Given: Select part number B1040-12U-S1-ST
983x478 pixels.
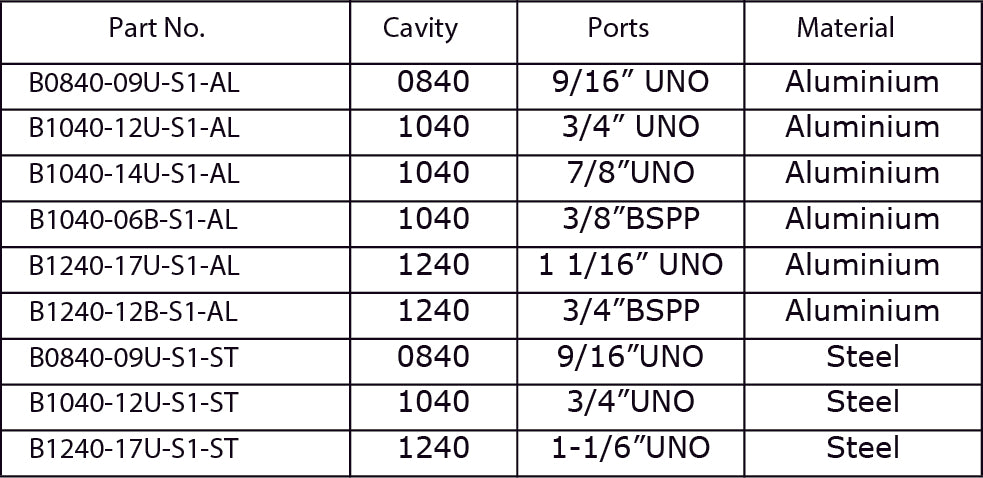Looking at the screenshot, I should pyautogui.click(x=134, y=402).
